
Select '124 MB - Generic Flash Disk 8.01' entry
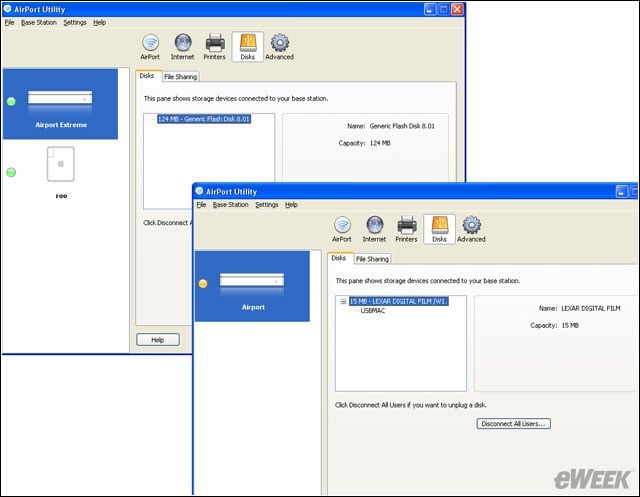click(x=204, y=119)
